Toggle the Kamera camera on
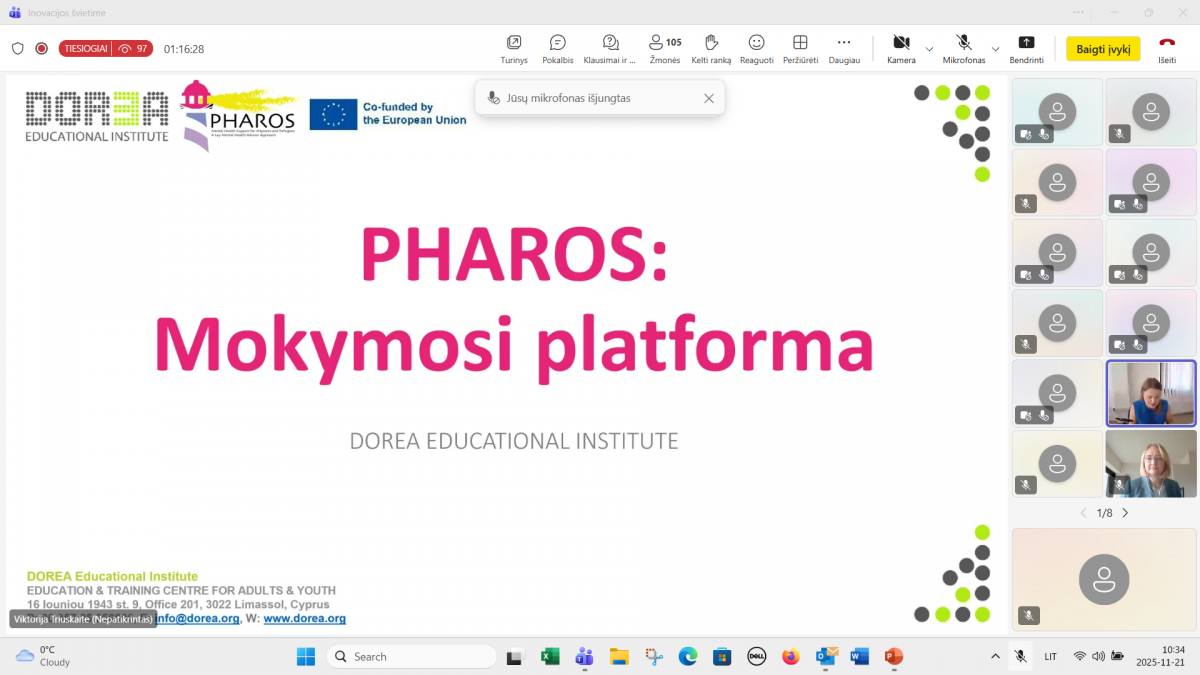1200x675 pixels. (900, 48)
